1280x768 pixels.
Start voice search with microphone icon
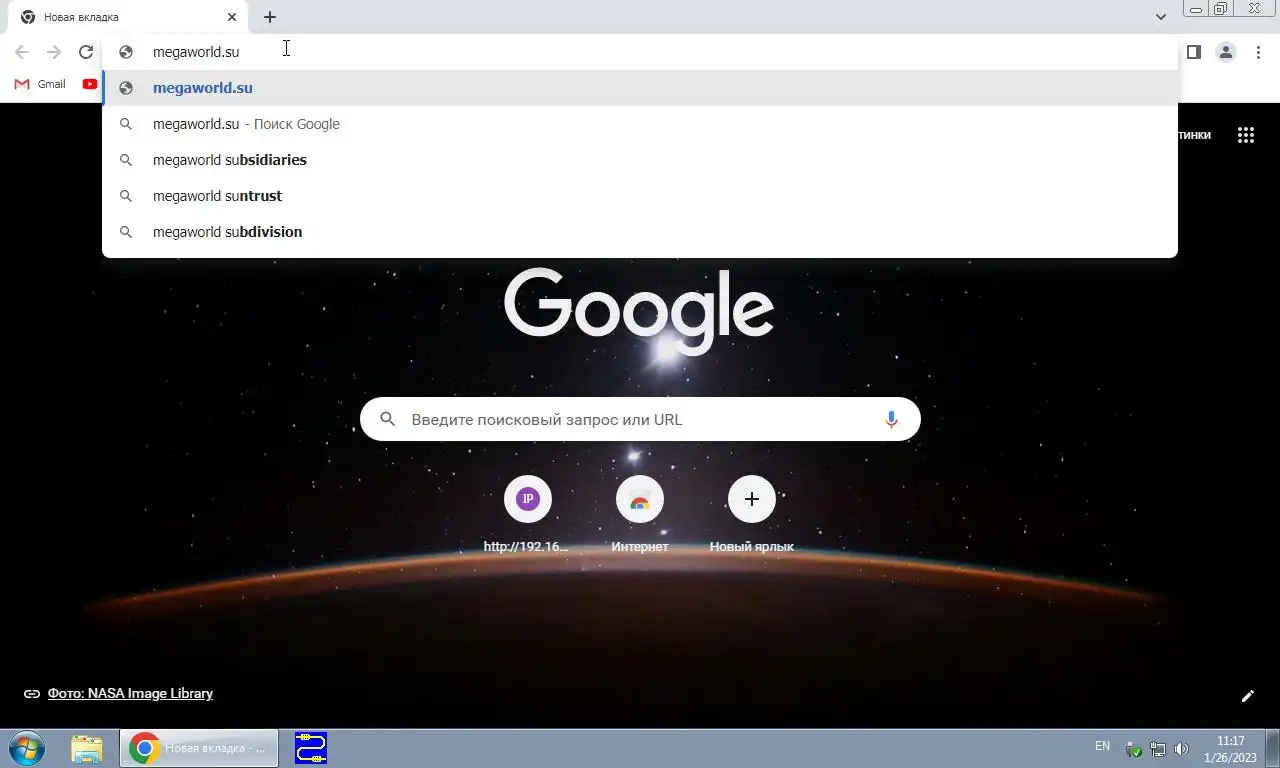[891, 420]
